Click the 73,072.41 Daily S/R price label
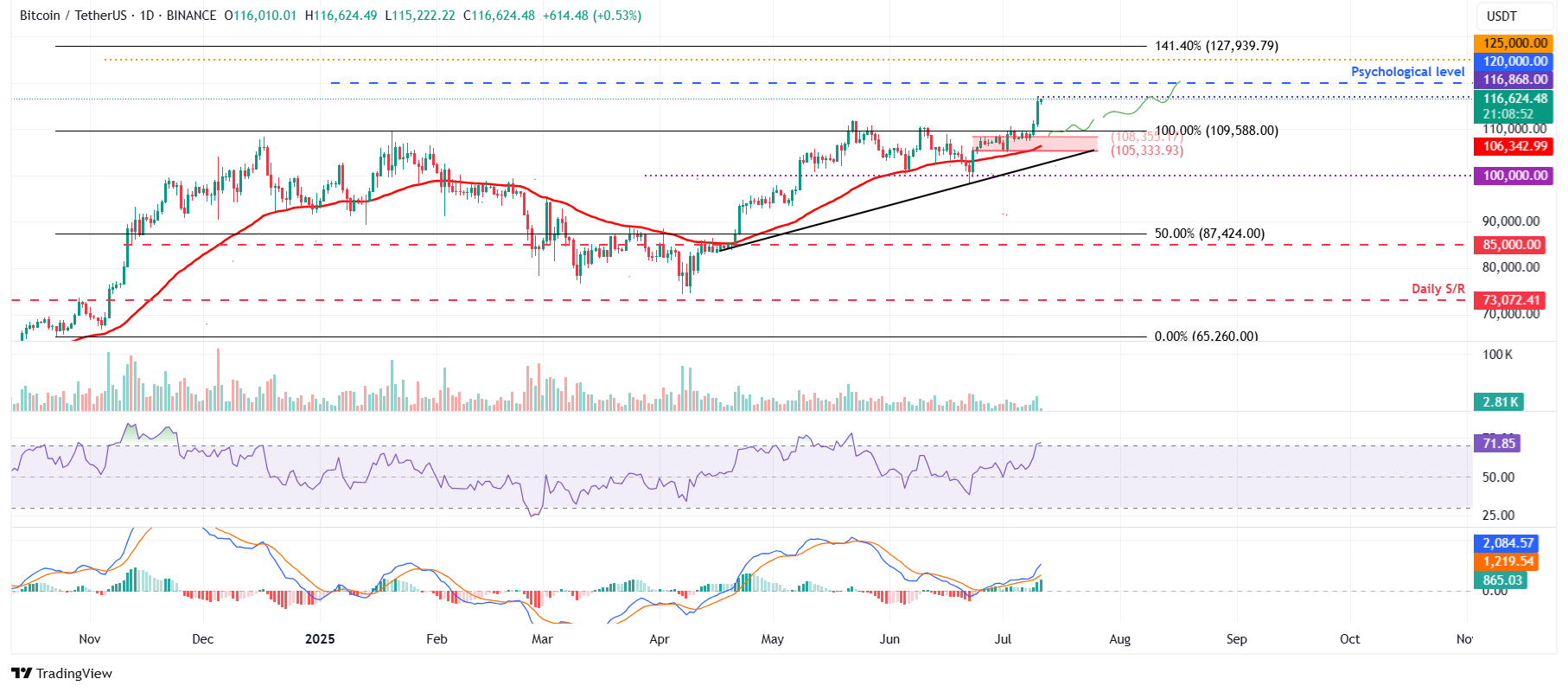Viewport: 1568px width, 692px height. [1512, 300]
